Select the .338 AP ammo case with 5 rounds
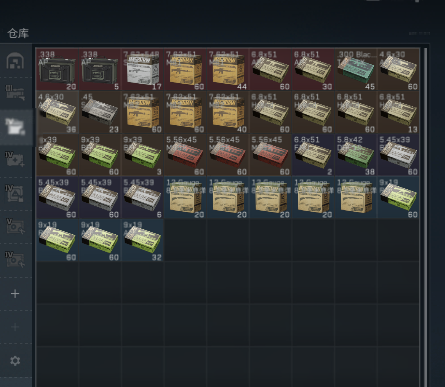The width and height of the screenshot is (445, 387). 100,69
